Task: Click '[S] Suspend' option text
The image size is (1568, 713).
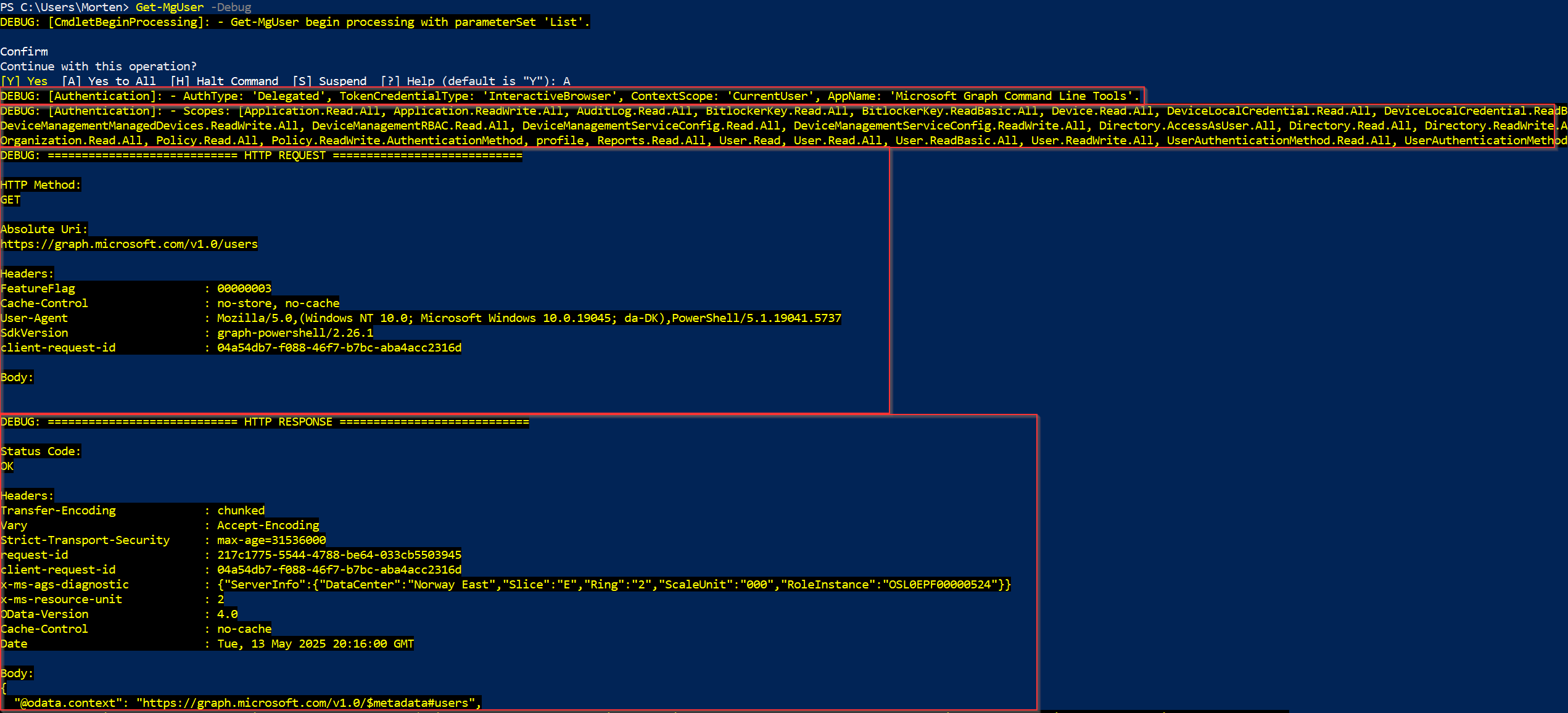Action: (x=329, y=81)
